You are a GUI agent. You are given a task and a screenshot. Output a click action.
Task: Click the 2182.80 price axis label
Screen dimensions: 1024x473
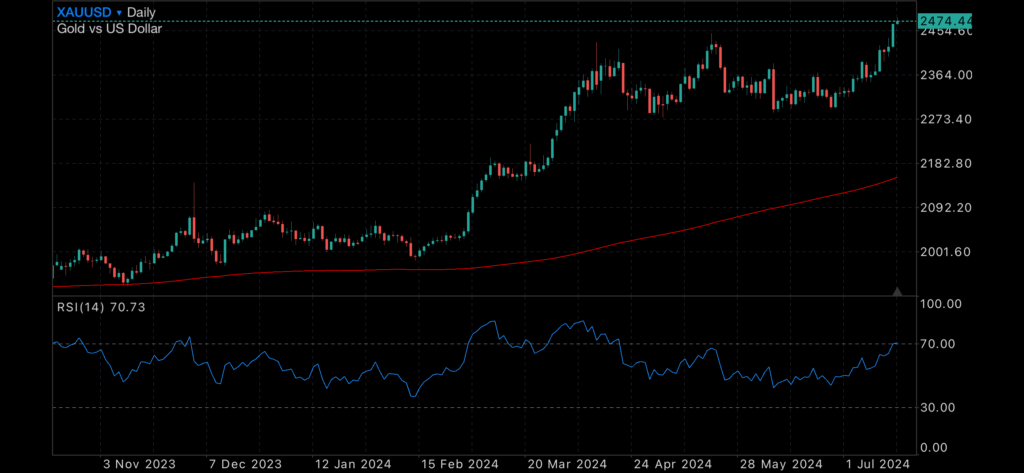tap(946, 163)
